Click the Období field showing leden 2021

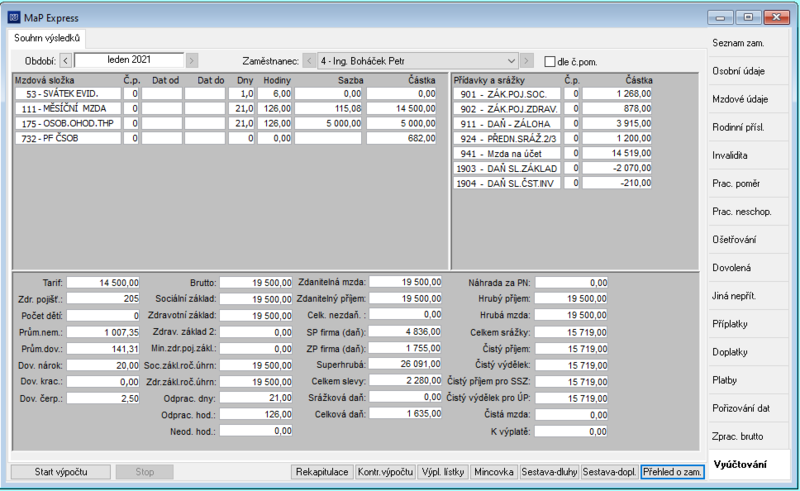pyautogui.click(x=129, y=60)
